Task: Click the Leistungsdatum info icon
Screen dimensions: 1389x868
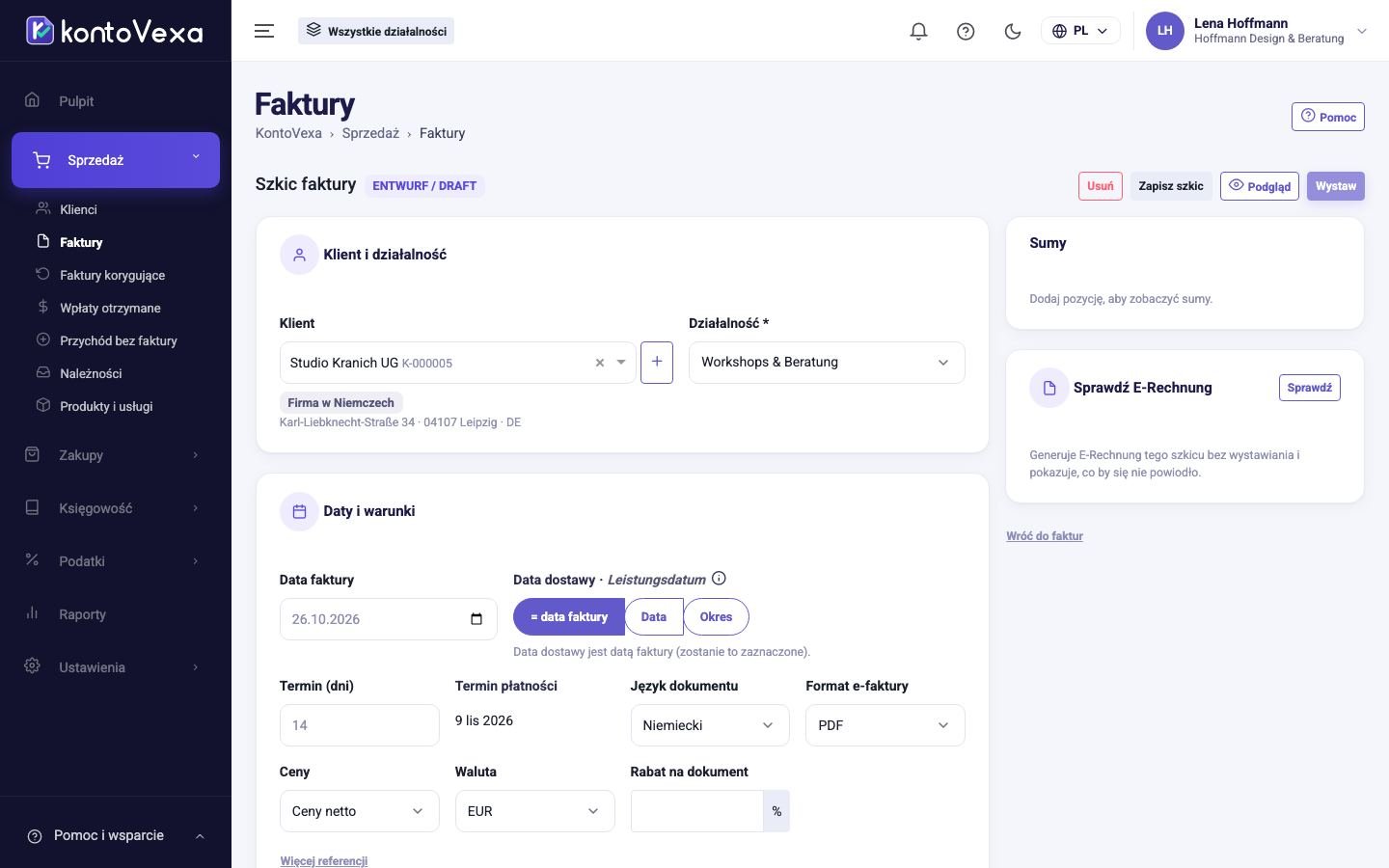Action: 719,579
